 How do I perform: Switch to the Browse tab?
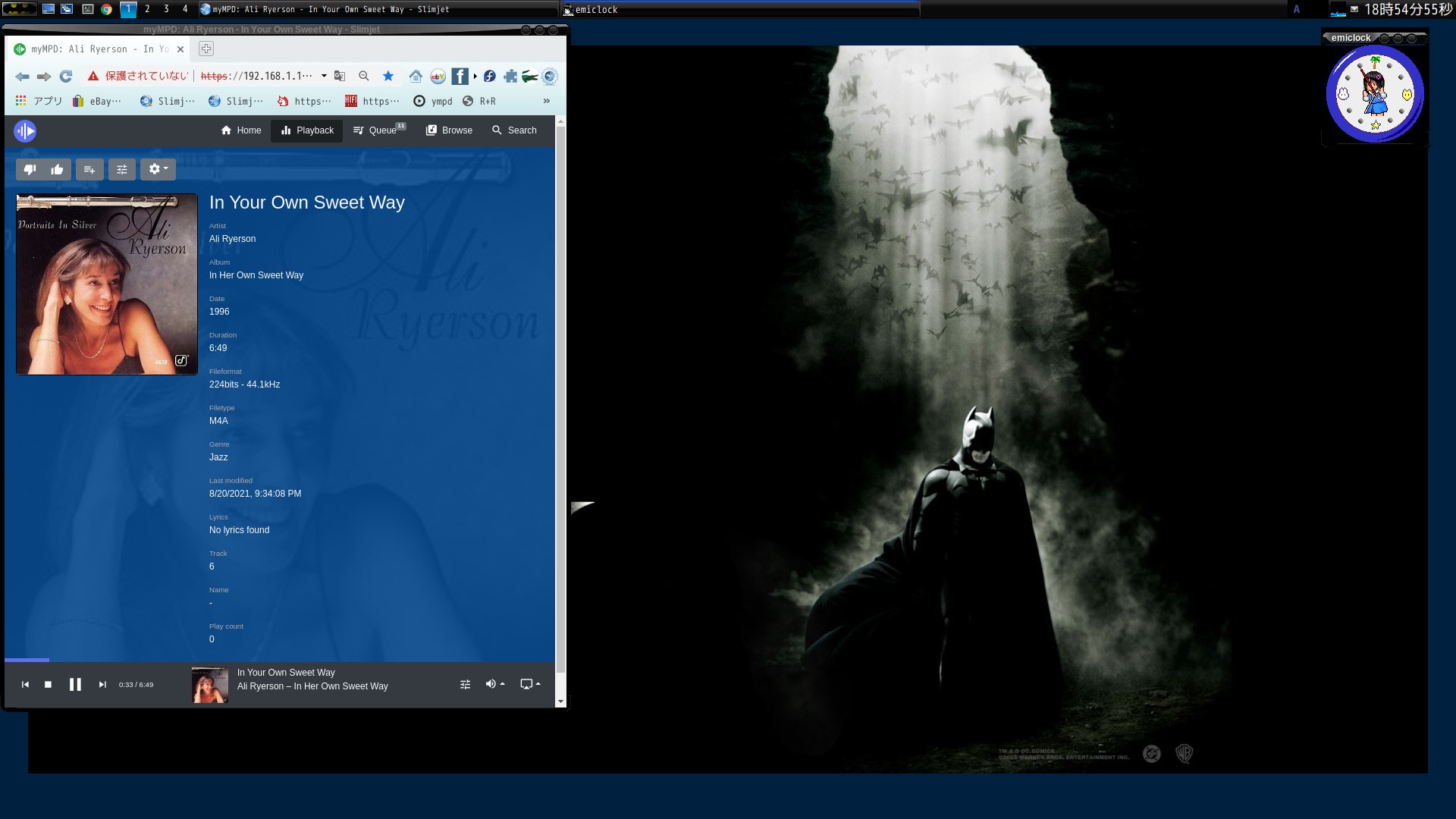(449, 130)
